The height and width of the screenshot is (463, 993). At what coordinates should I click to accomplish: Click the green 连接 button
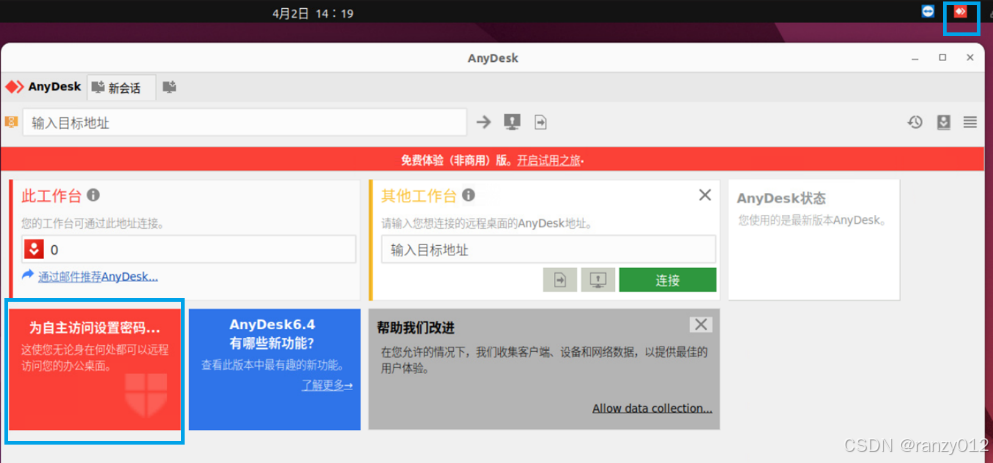click(667, 280)
